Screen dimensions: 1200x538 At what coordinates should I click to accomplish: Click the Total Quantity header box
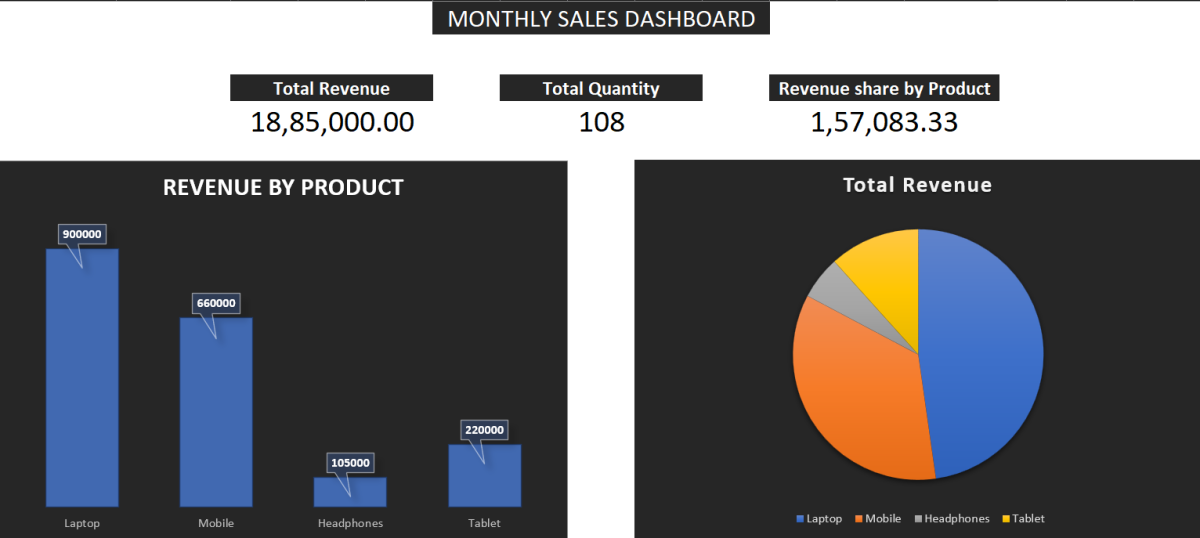click(x=601, y=88)
